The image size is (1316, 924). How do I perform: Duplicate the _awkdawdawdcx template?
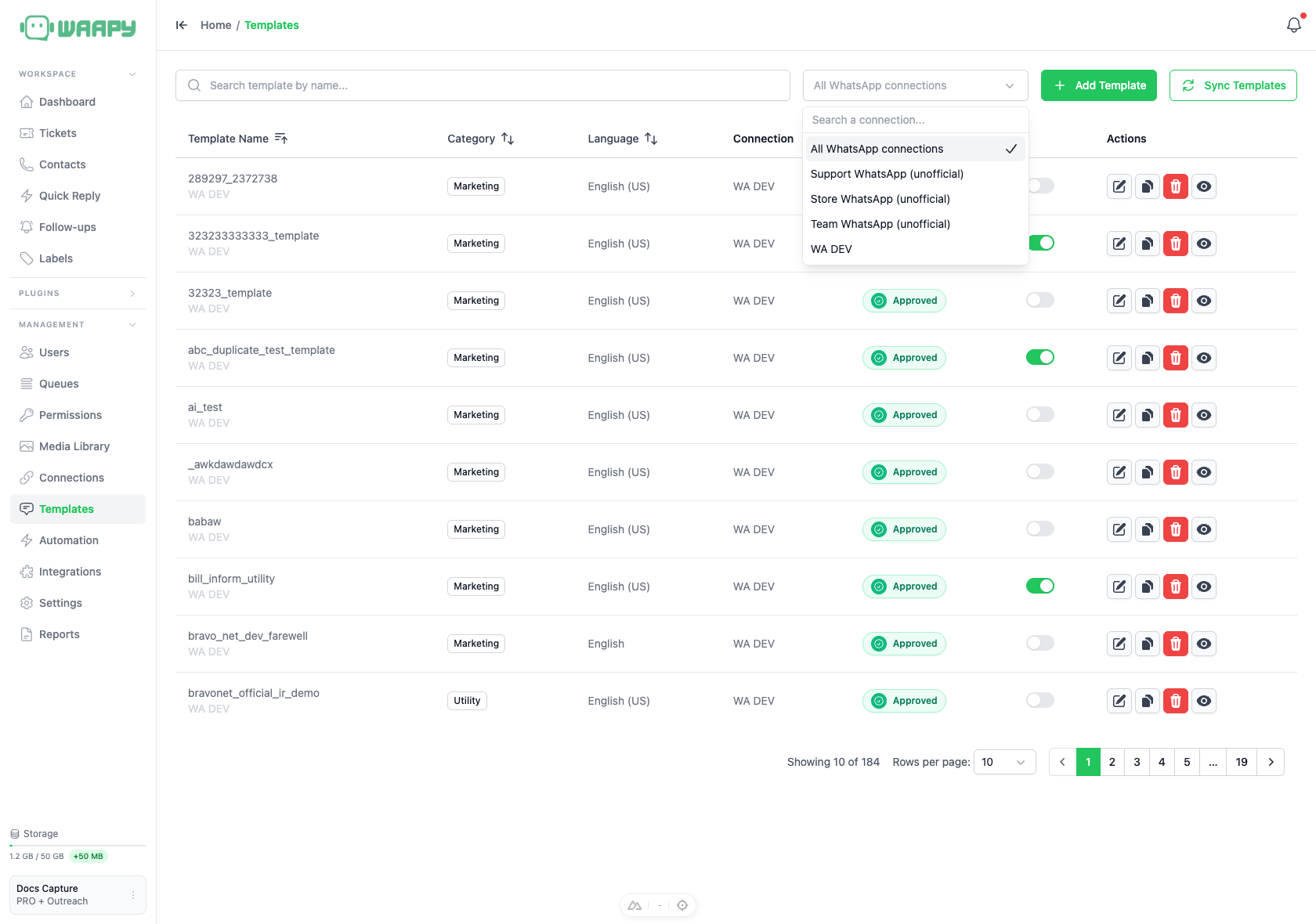1148,472
